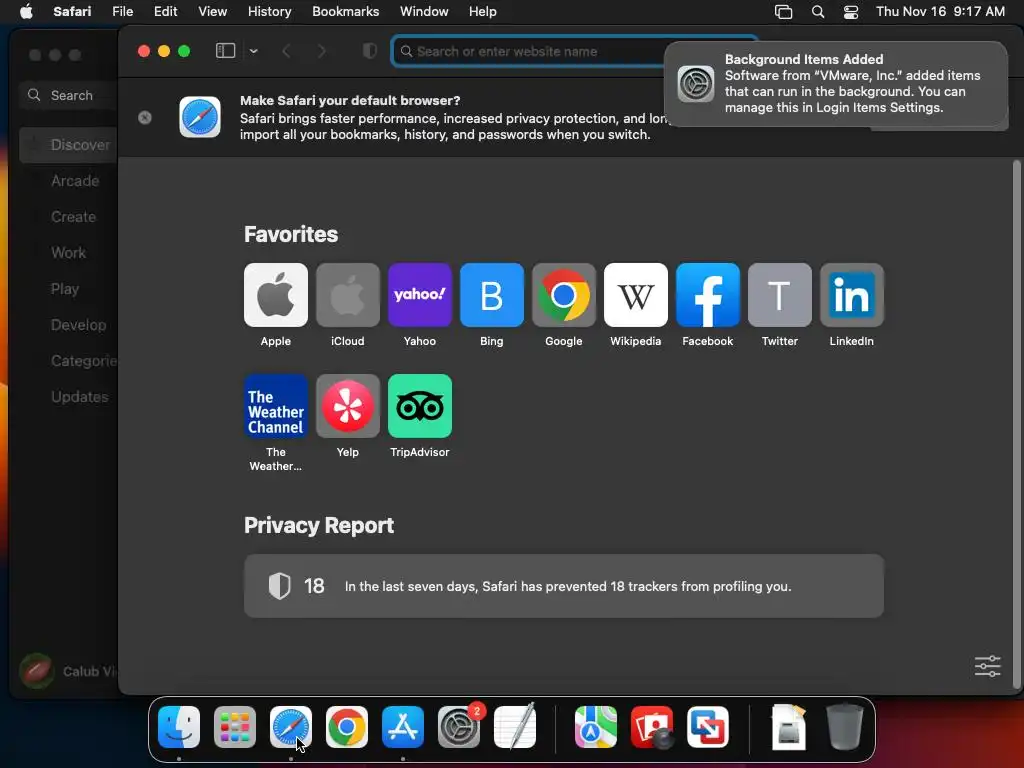Select Work in App Store sidebar

tap(68, 253)
